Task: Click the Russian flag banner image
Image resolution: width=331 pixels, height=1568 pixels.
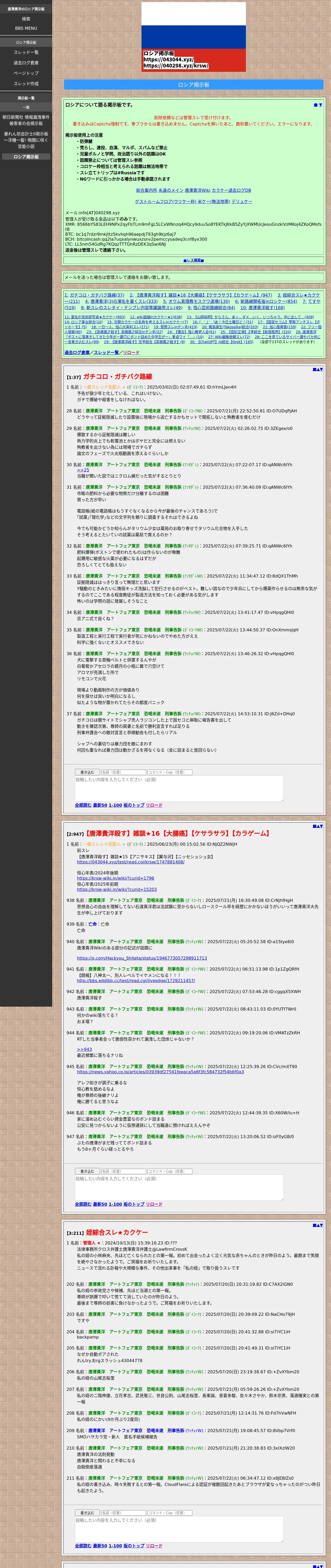Action: click(193, 37)
